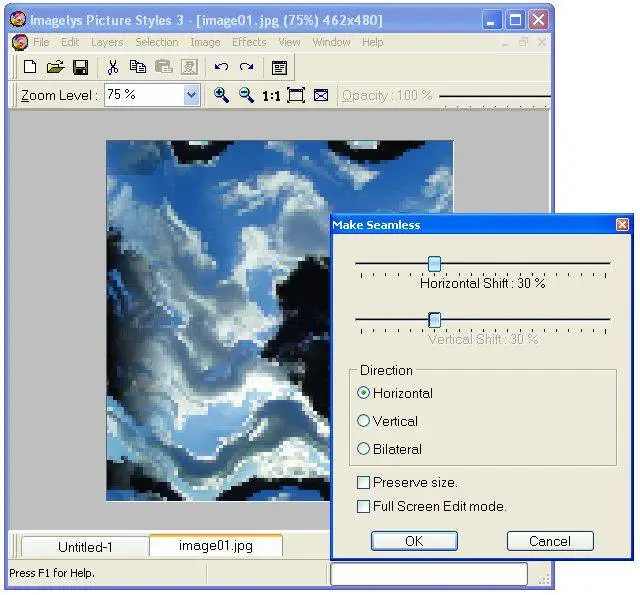Click the inner document restore button

click(x=524, y=42)
